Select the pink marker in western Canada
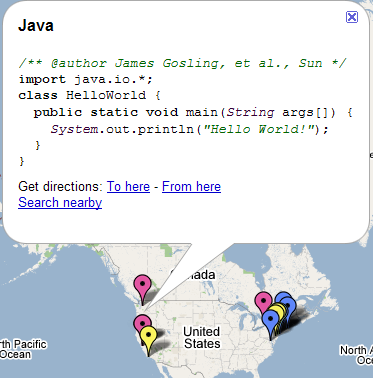Viewport: 373px width, 378px height. click(x=142, y=286)
